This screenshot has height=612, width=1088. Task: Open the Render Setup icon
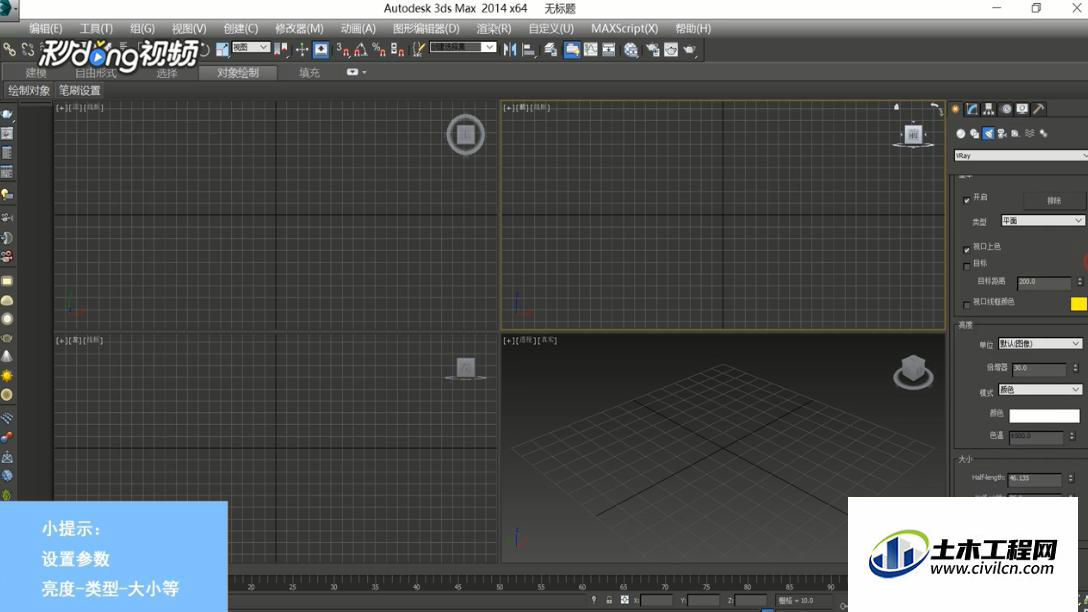tap(652, 50)
